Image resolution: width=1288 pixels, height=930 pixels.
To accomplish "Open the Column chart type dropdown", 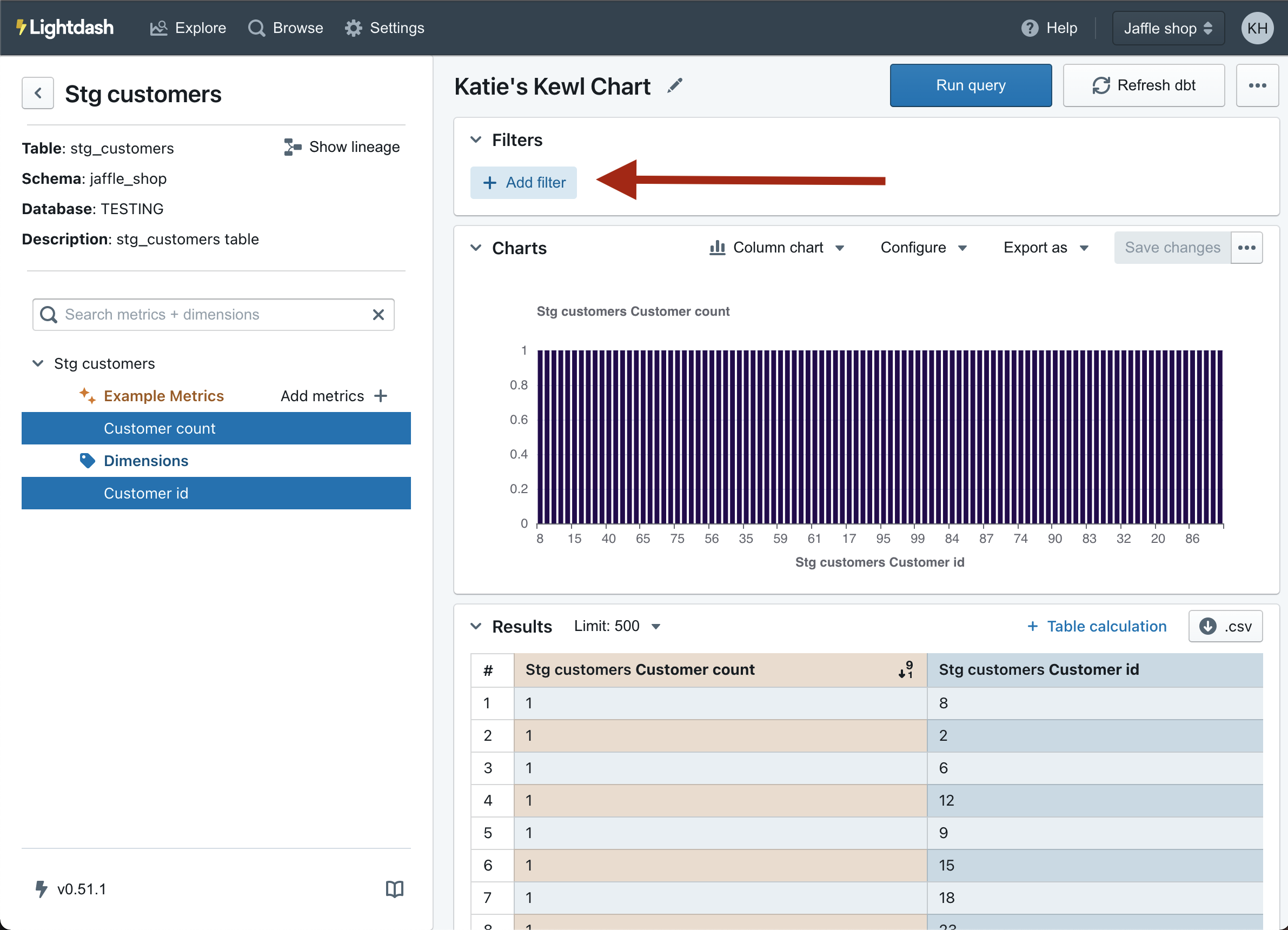I will (777, 248).
